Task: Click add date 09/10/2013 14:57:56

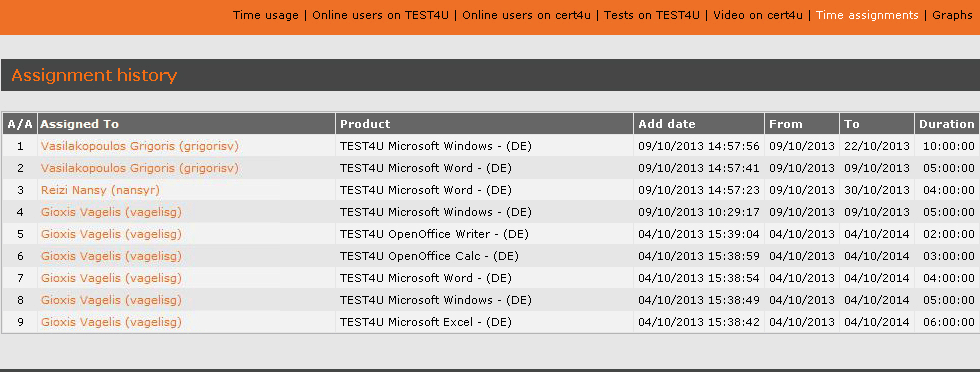Action: [699, 146]
